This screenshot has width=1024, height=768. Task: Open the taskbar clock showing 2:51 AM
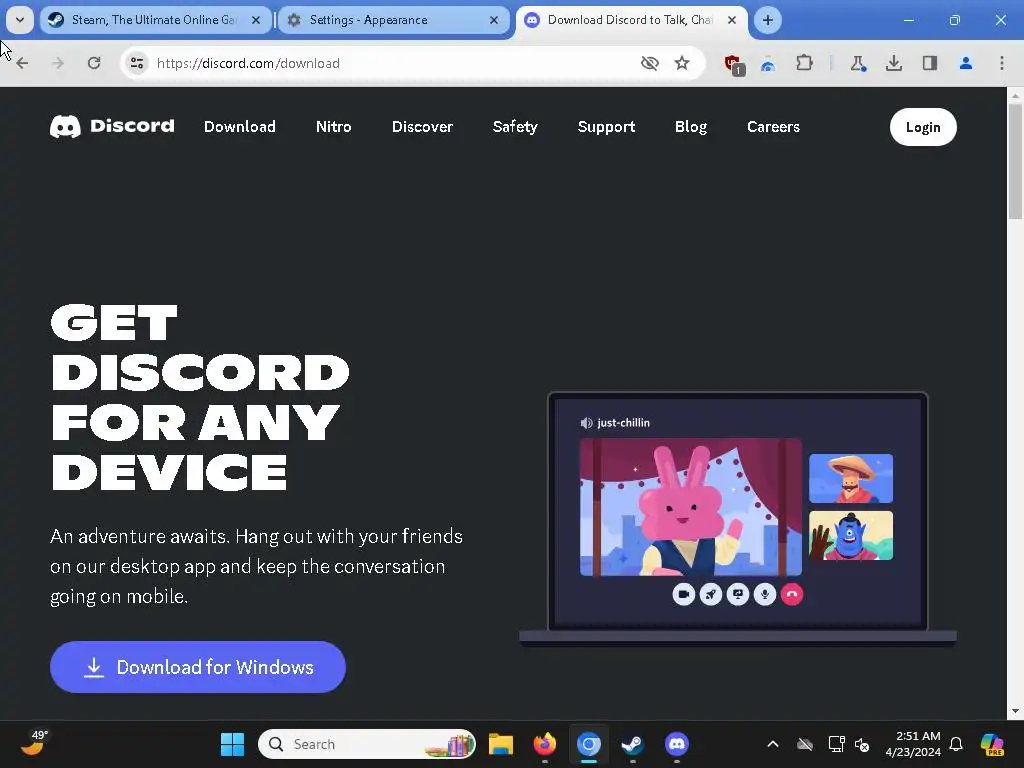[913, 744]
